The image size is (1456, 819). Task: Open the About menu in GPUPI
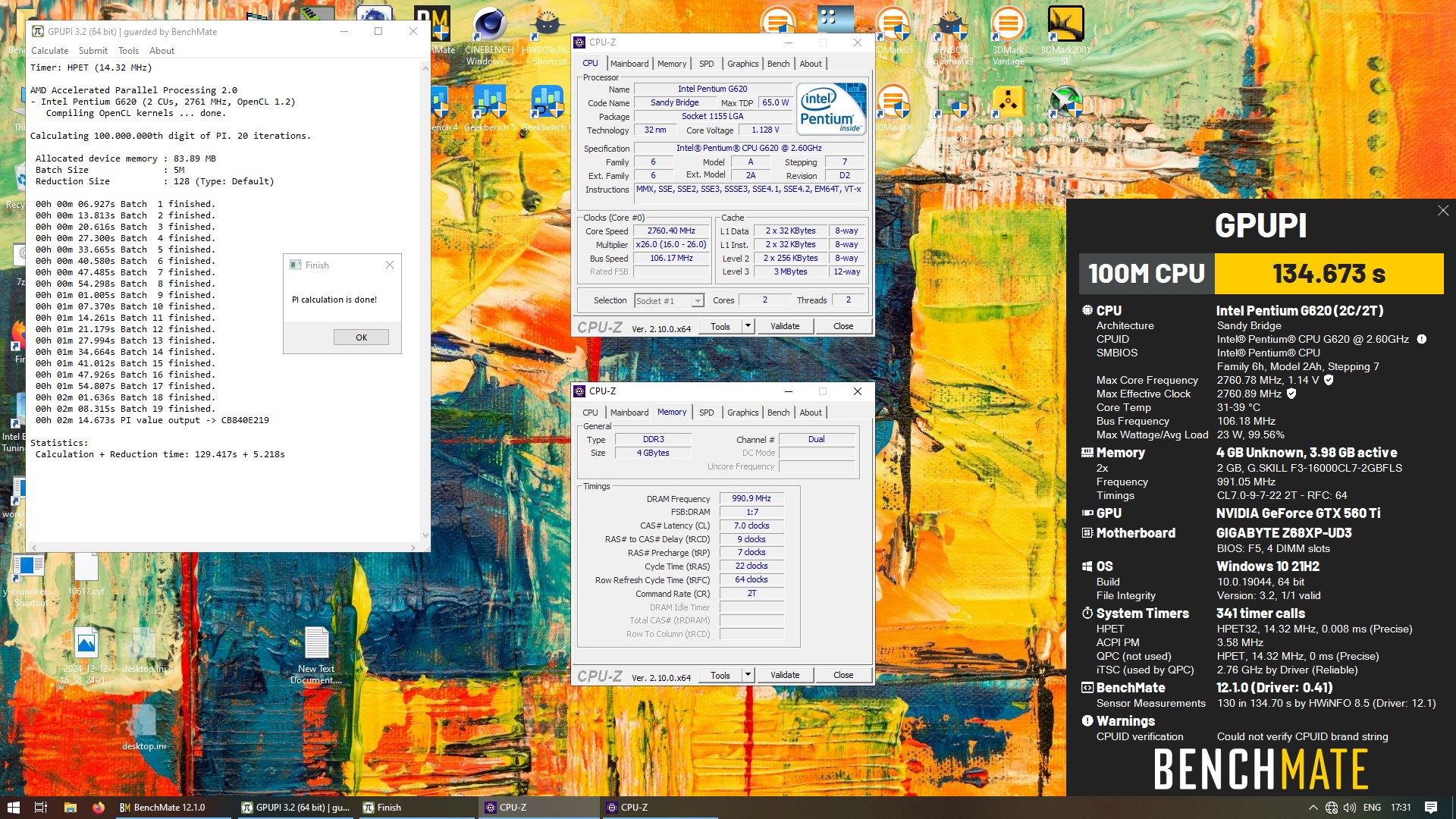pos(162,51)
